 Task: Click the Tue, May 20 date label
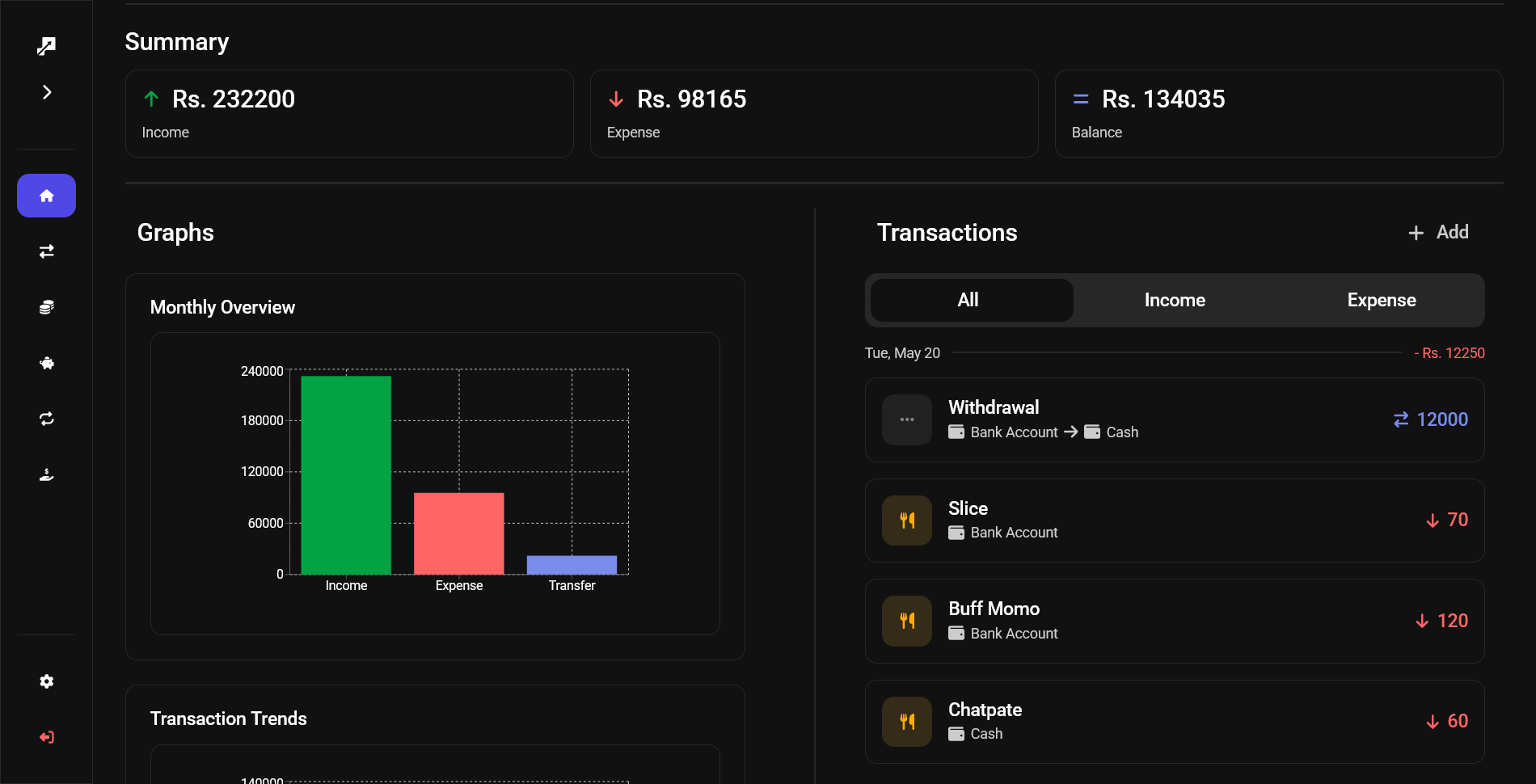pyautogui.click(x=902, y=353)
